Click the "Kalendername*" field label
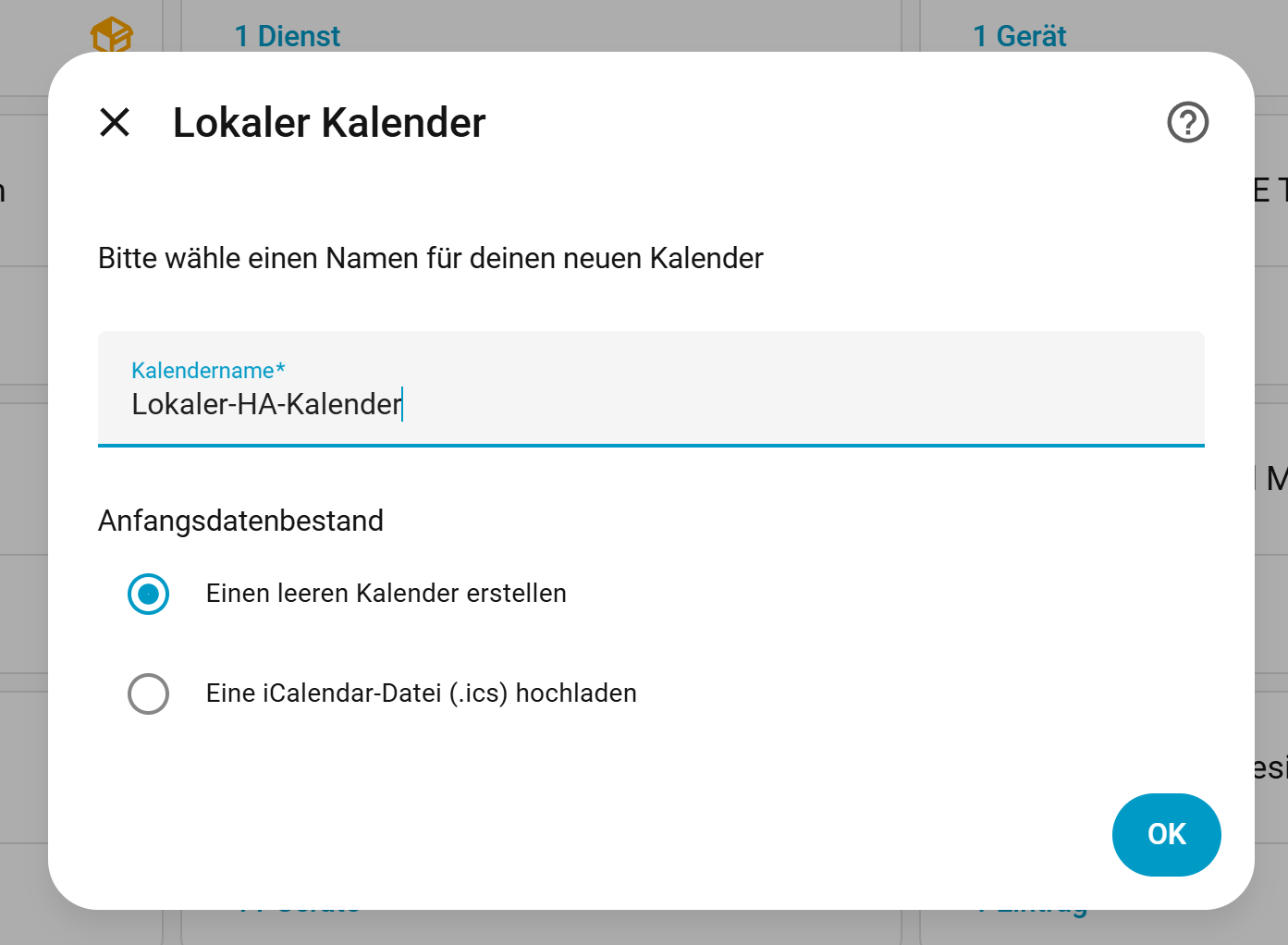This screenshot has width=1288, height=945. pyautogui.click(x=208, y=371)
